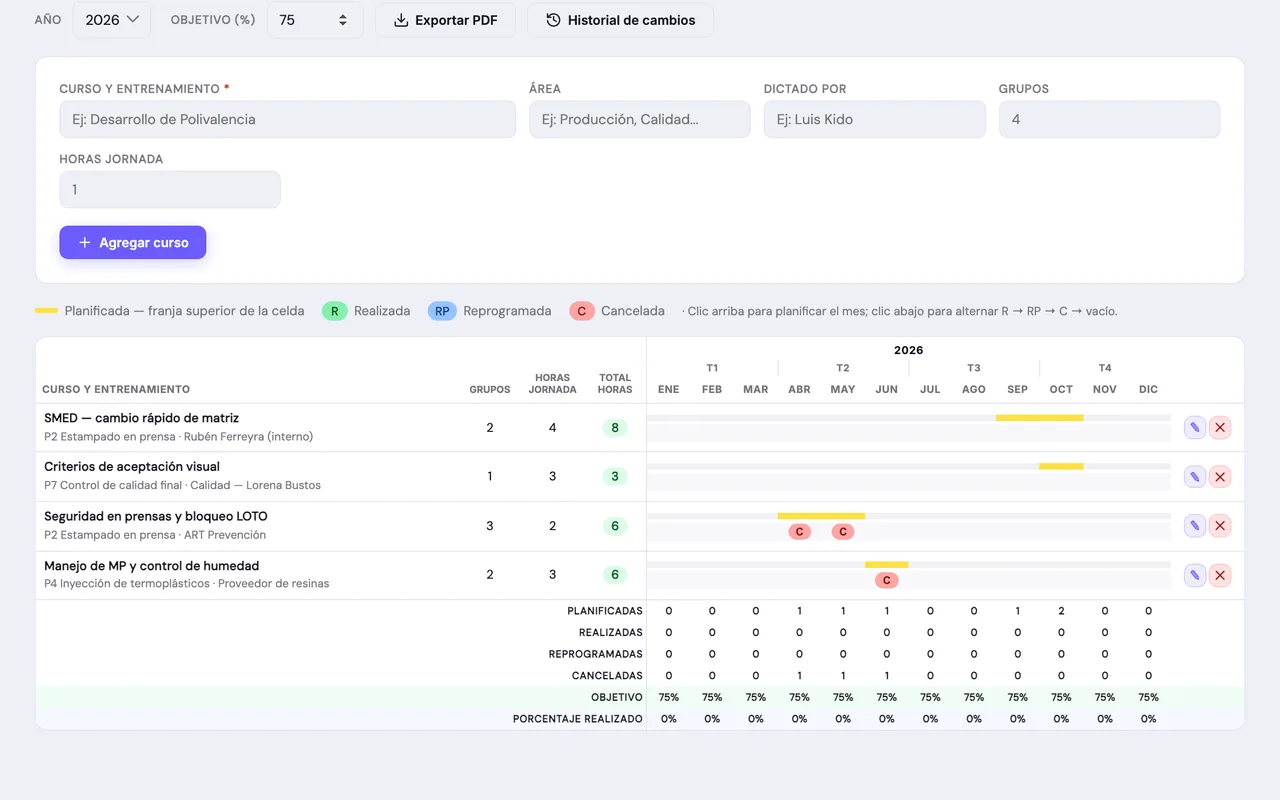Click the 'CANCELADAS' summary row label

[x=607, y=676]
